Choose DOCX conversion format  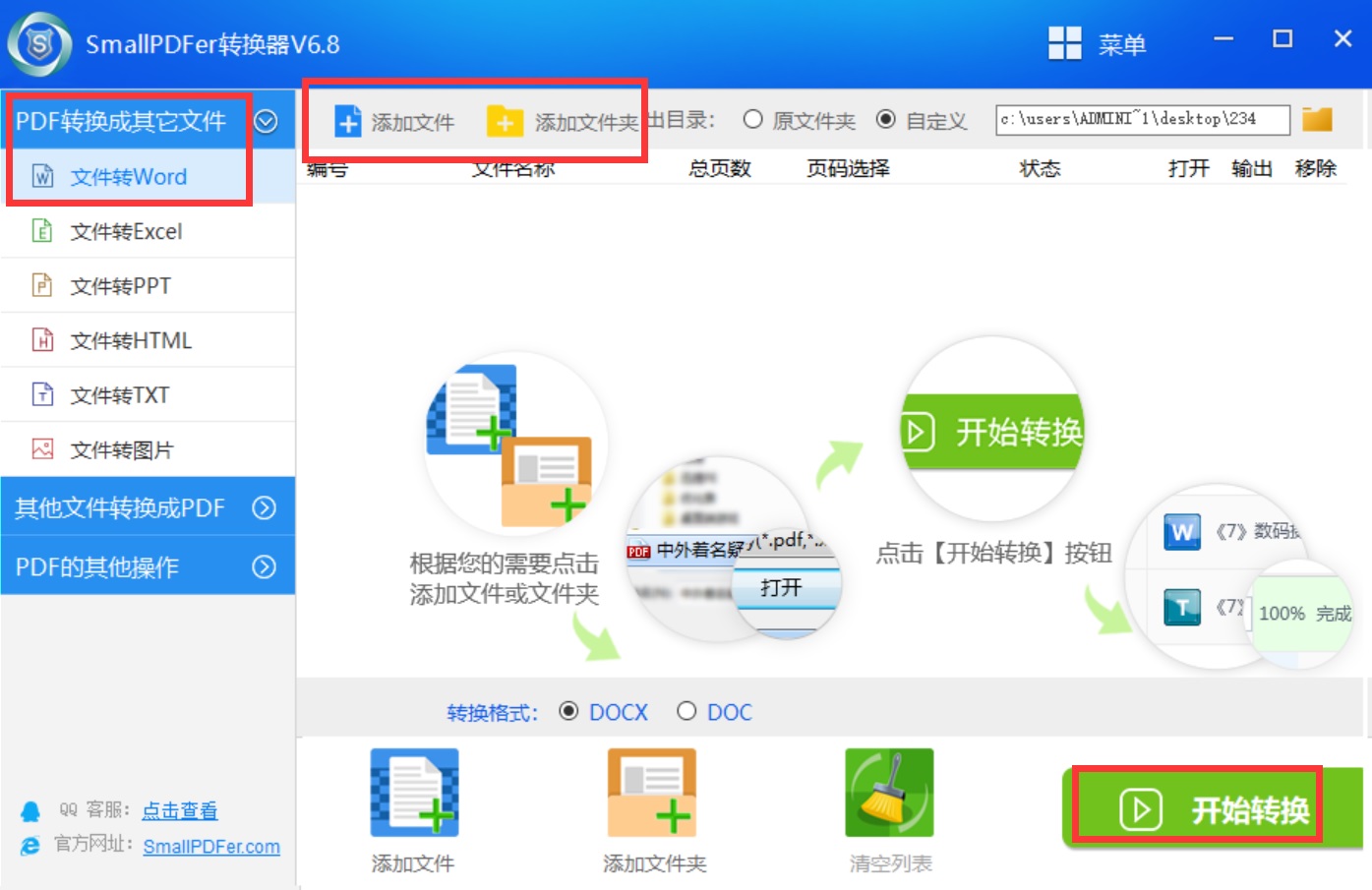(x=568, y=710)
